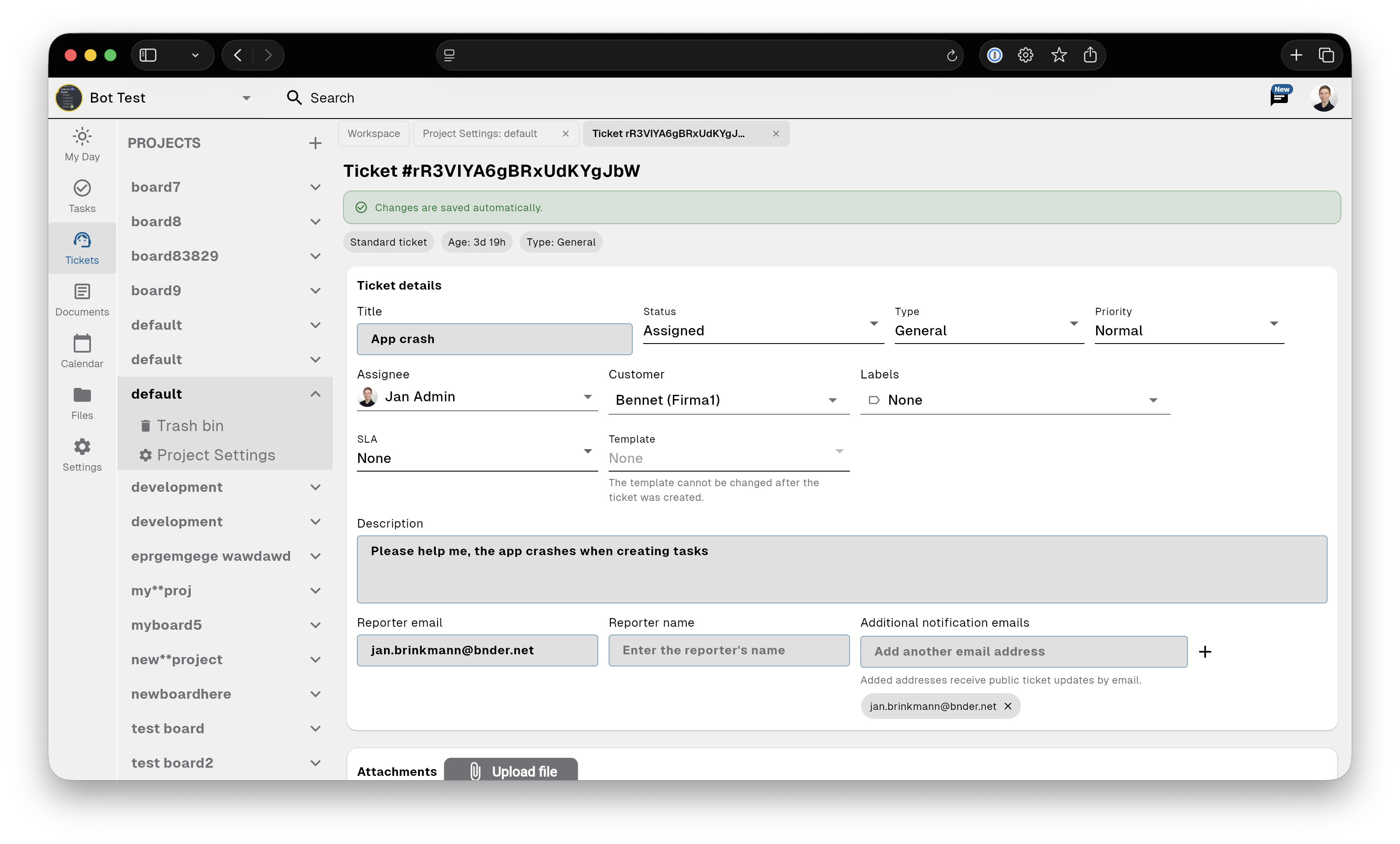Open the Status dropdown showing Assigned
1400x844 pixels.
coord(762,330)
